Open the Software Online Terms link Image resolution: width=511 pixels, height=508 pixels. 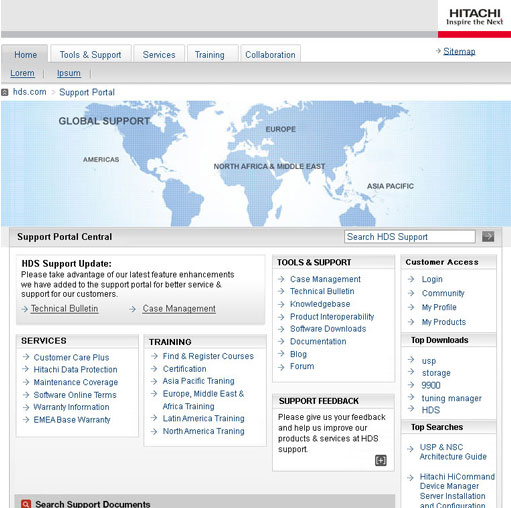(x=75, y=395)
